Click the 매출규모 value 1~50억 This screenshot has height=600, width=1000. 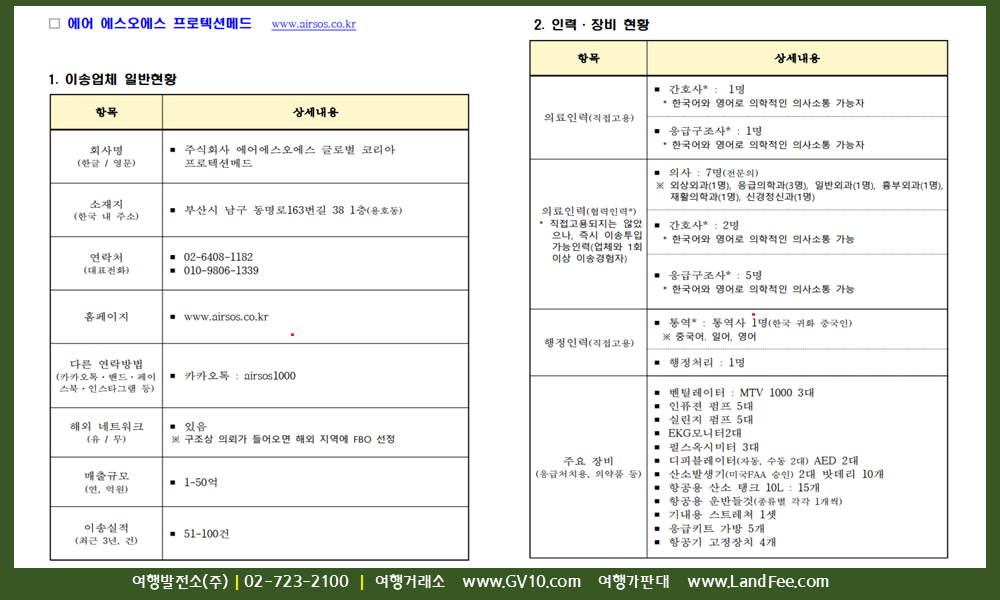(x=201, y=482)
